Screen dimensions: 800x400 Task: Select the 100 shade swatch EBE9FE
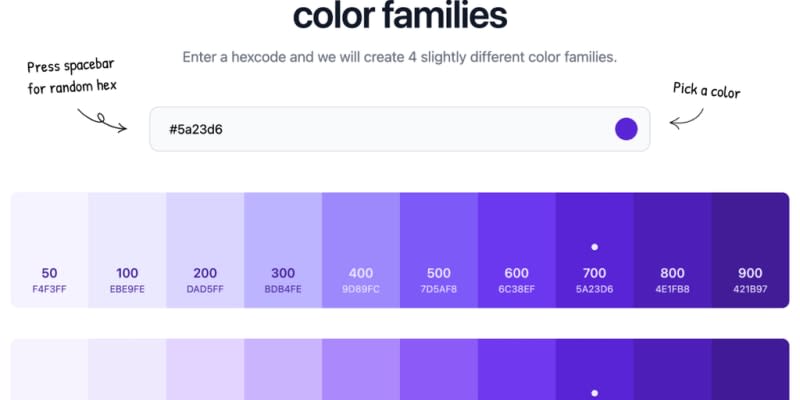coord(127,250)
